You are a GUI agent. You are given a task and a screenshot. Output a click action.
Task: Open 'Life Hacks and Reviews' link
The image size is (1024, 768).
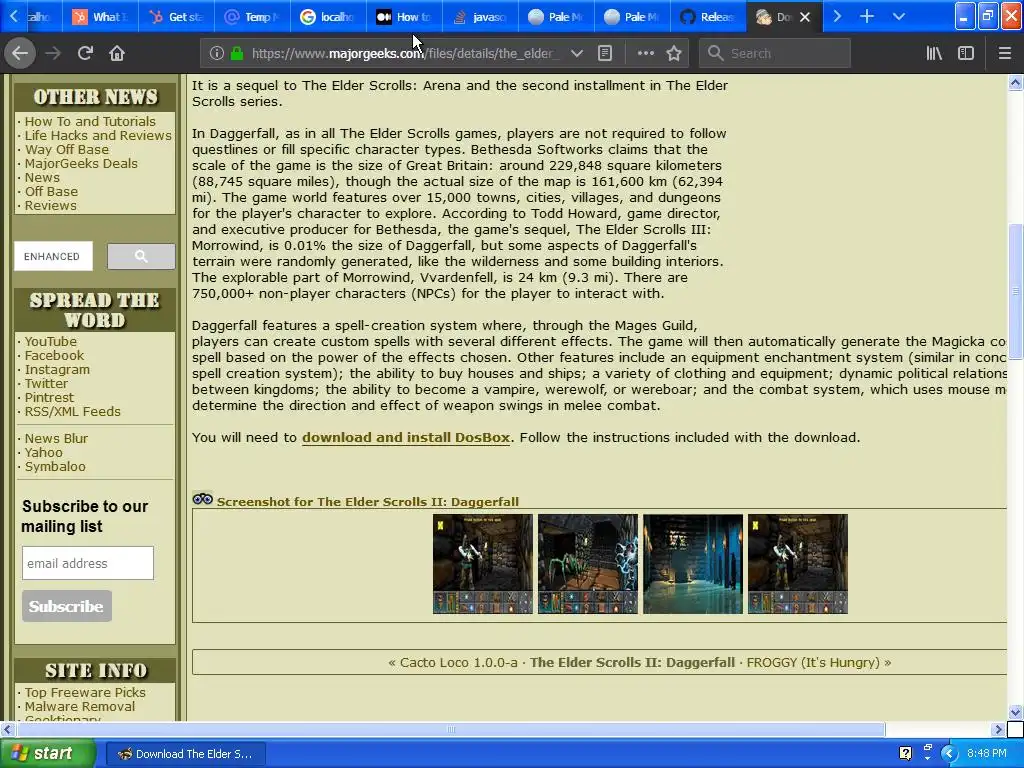pyautogui.click(x=98, y=135)
